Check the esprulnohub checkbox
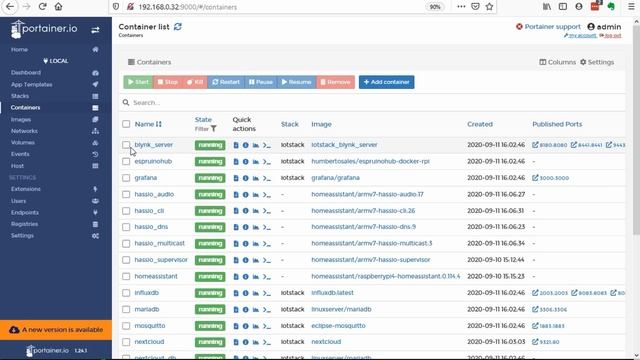The image size is (640, 360). pos(126,162)
